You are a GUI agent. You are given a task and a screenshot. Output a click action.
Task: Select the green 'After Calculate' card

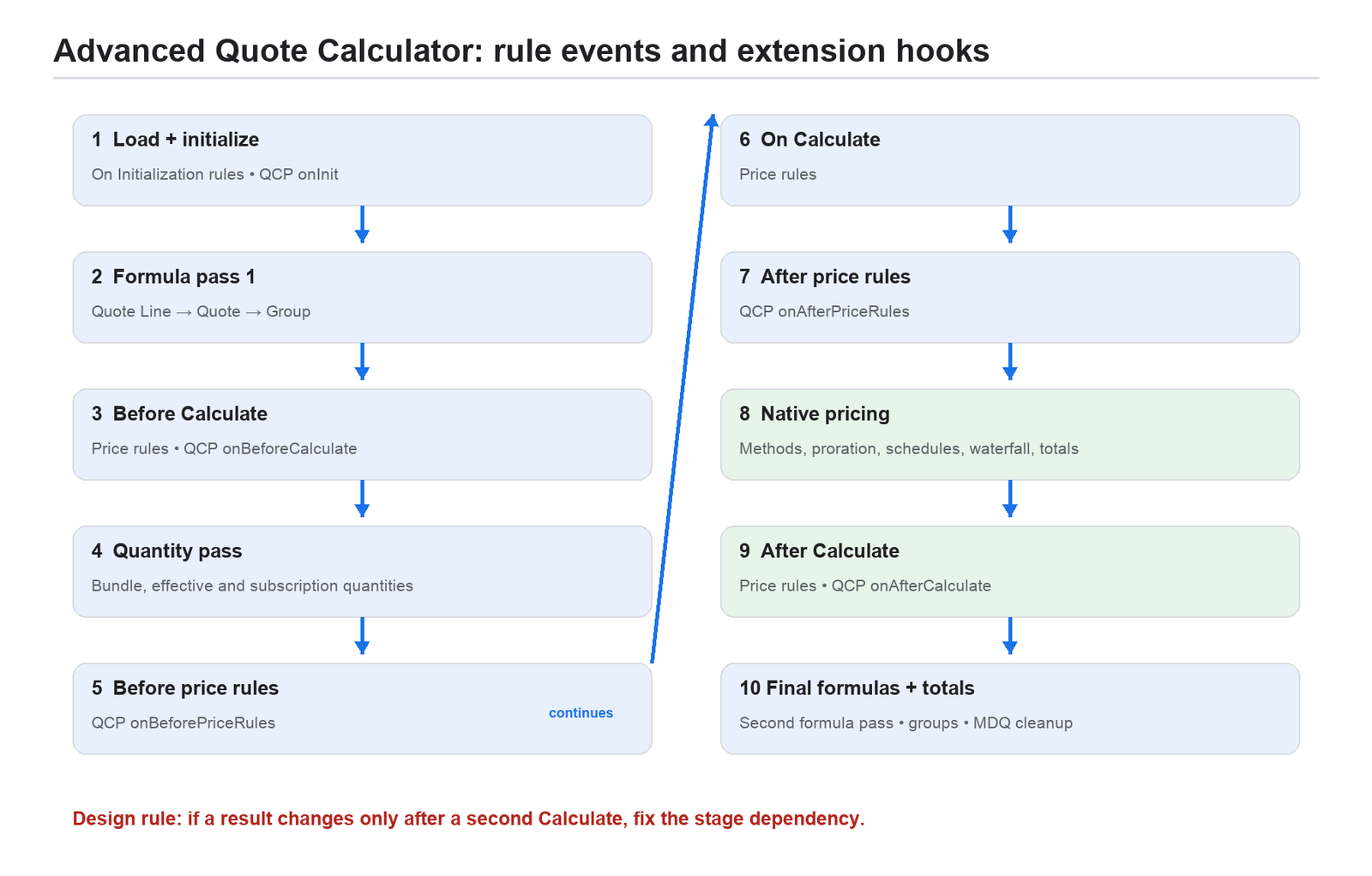coord(1010,572)
